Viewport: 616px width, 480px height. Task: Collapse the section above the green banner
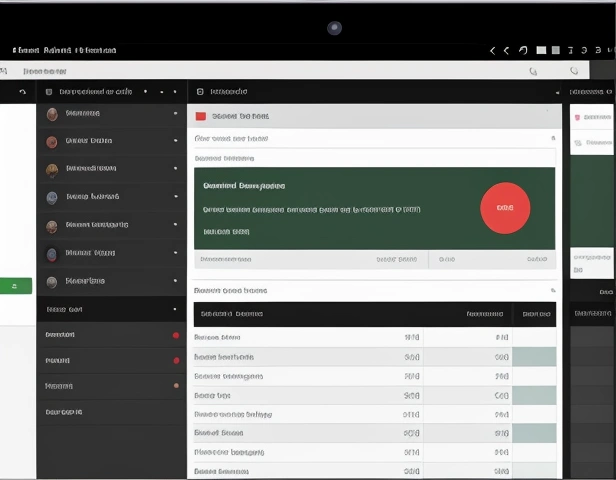point(552,139)
